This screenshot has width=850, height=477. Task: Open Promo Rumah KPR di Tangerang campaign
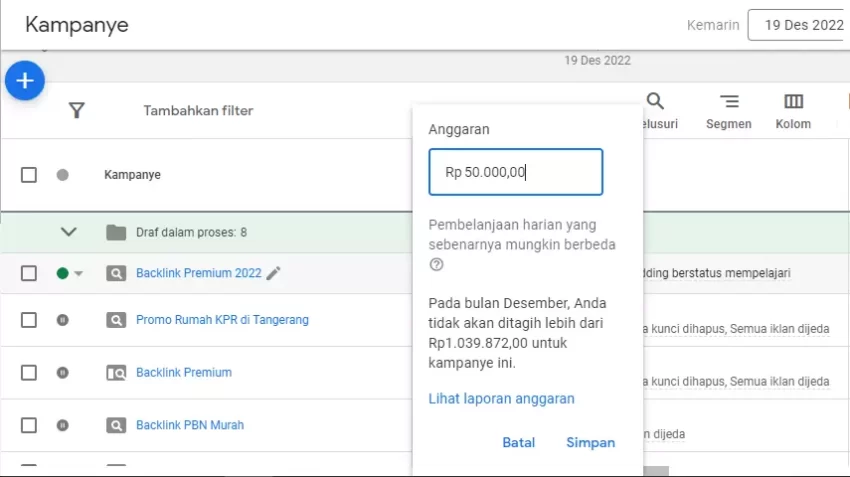click(x=222, y=320)
